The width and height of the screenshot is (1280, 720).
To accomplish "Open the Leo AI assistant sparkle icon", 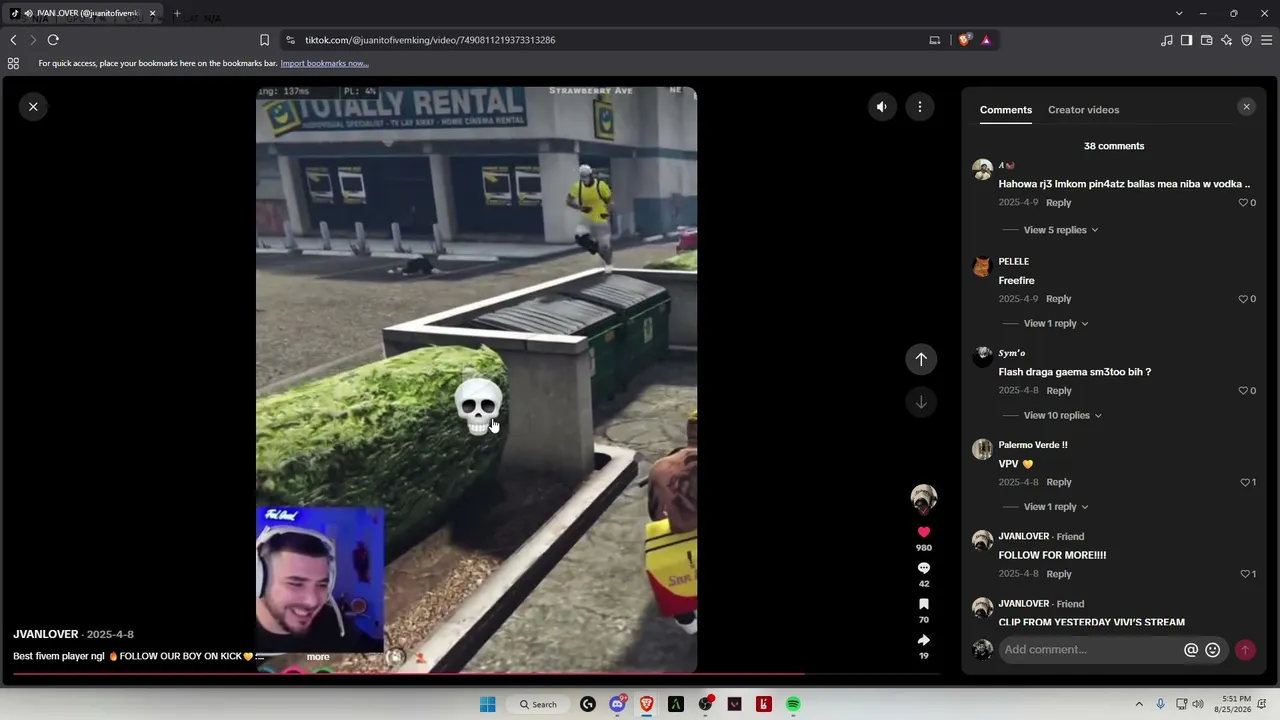I will click(x=1226, y=40).
